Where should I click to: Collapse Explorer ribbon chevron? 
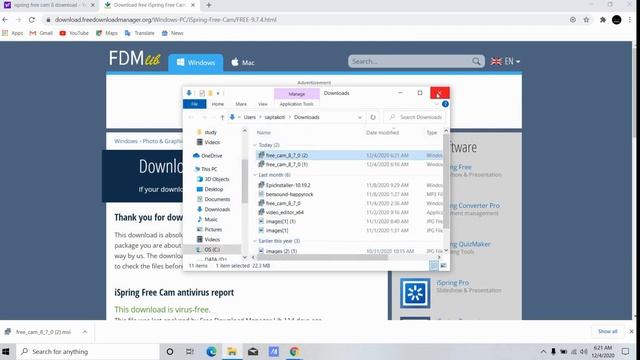pos(437,104)
